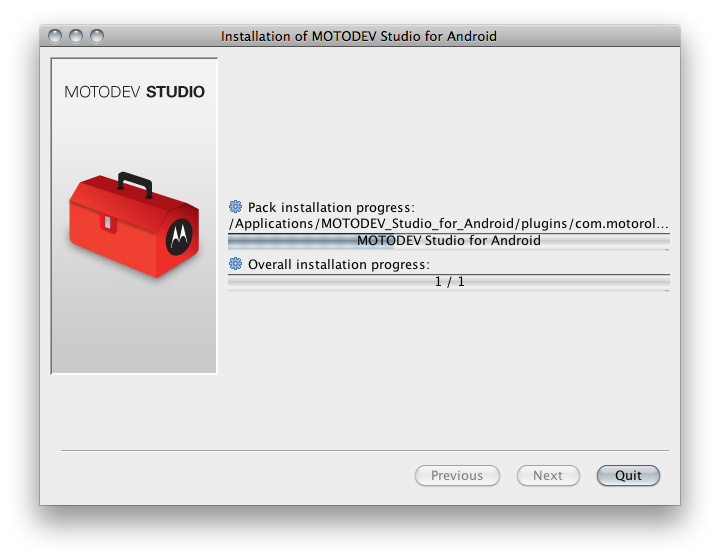Minimize the installer window
Viewport: 720px width, 560px height.
coord(76,36)
